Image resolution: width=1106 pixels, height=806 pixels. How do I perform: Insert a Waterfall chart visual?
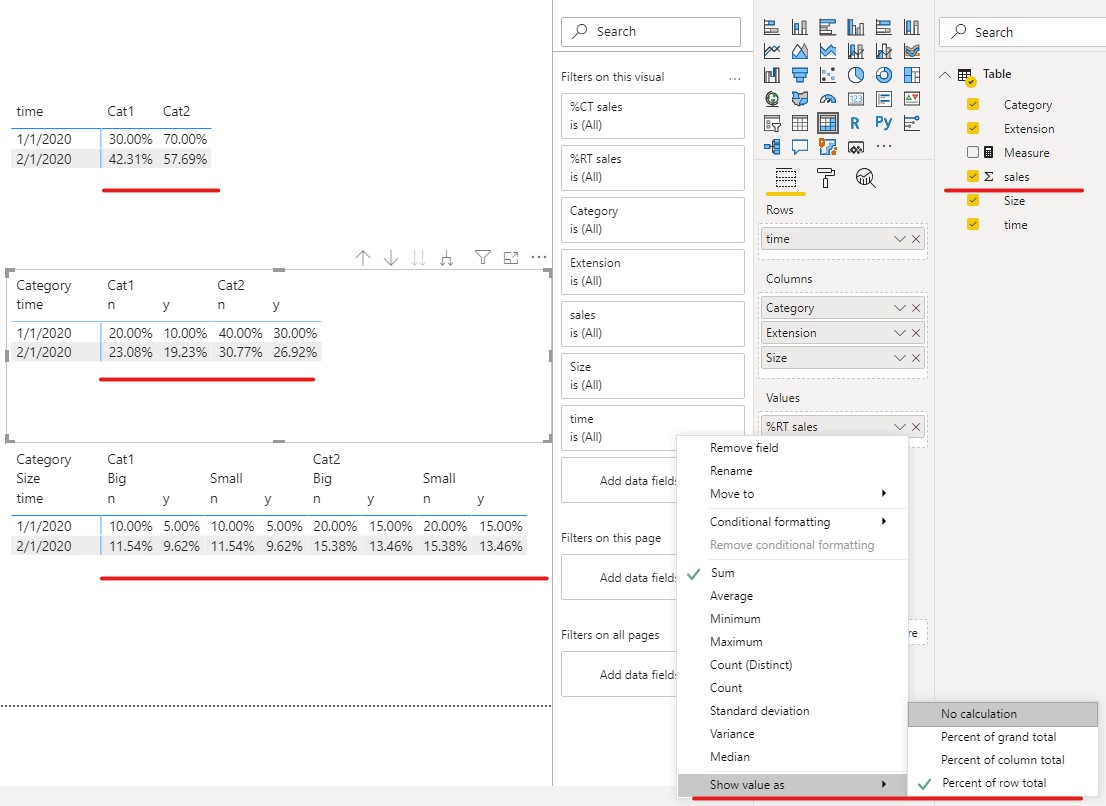click(x=772, y=75)
